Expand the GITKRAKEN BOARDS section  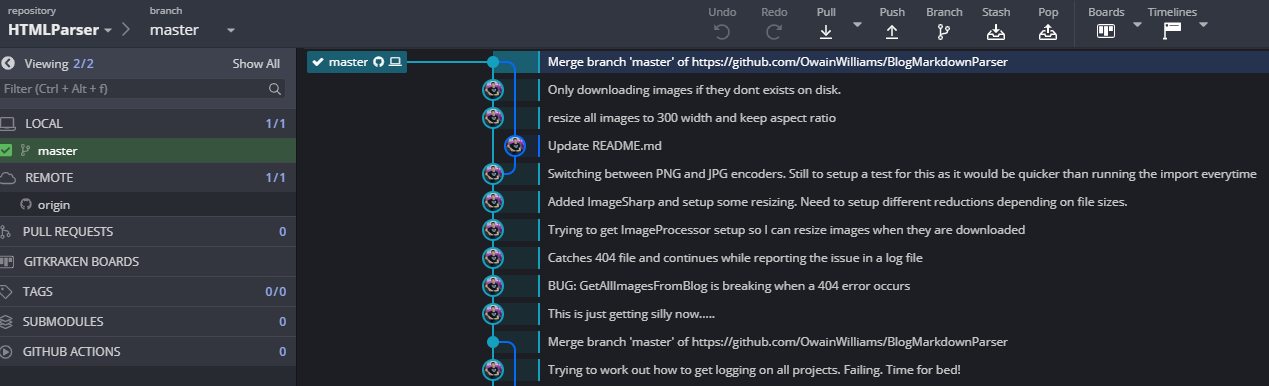(148, 261)
